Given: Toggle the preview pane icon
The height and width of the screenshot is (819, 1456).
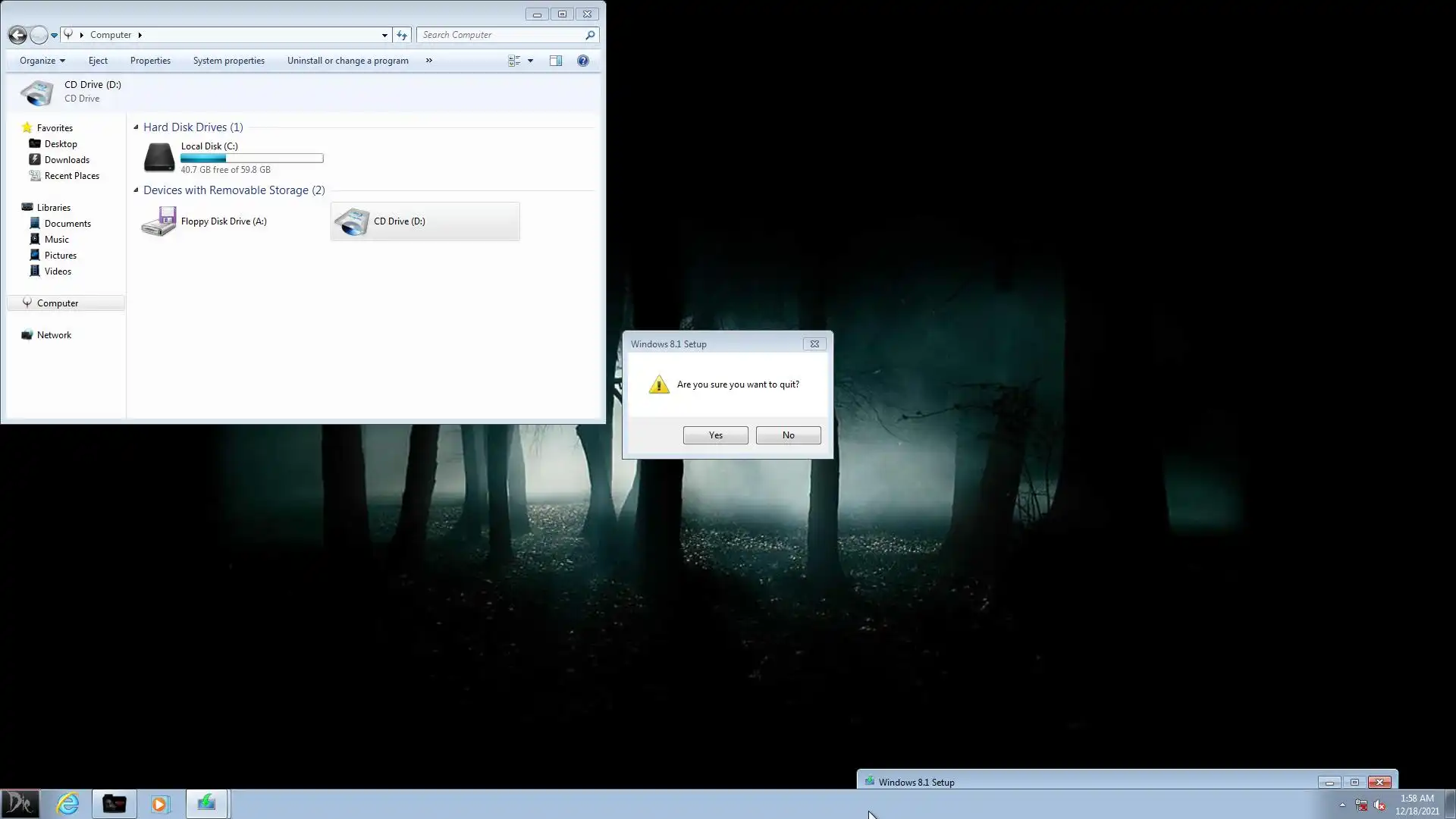Looking at the screenshot, I should (556, 61).
